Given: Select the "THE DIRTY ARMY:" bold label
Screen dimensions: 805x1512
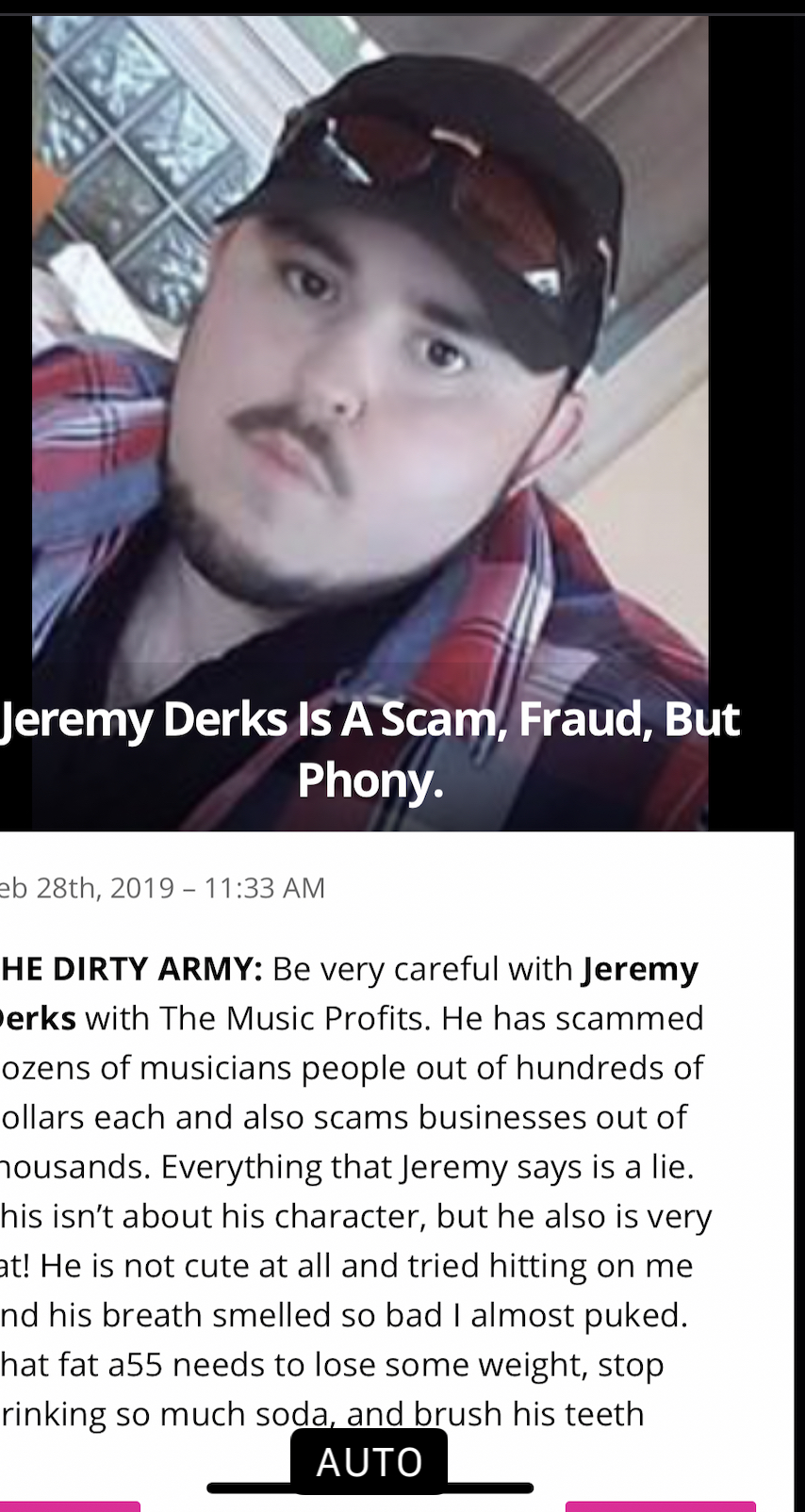Looking at the screenshot, I should point(131,969).
